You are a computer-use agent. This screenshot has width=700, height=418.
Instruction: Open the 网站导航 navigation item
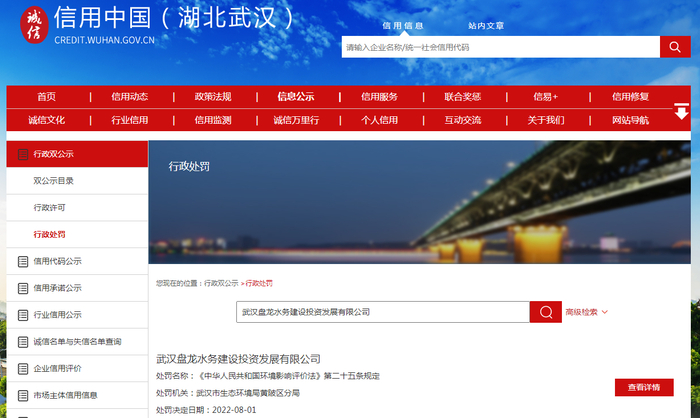[x=630, y=120]
